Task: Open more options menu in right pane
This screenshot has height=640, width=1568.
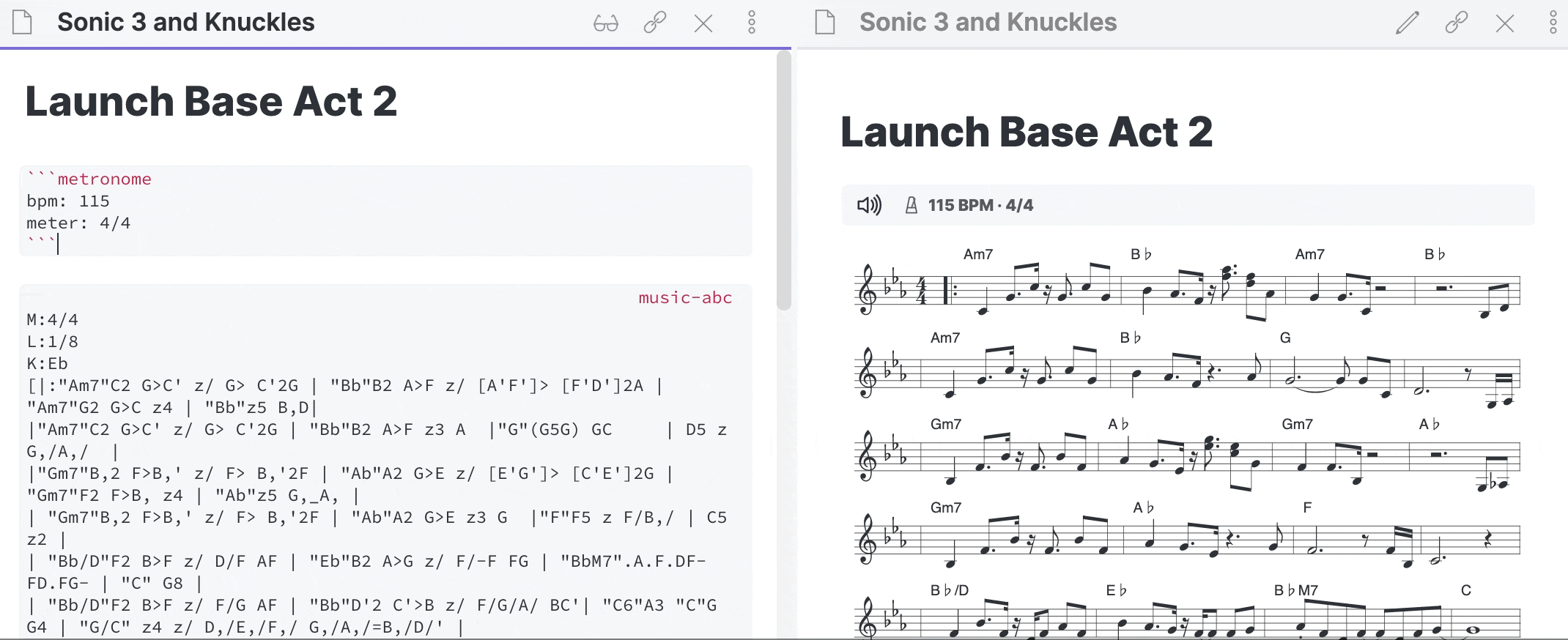Action: (1553, 23)
